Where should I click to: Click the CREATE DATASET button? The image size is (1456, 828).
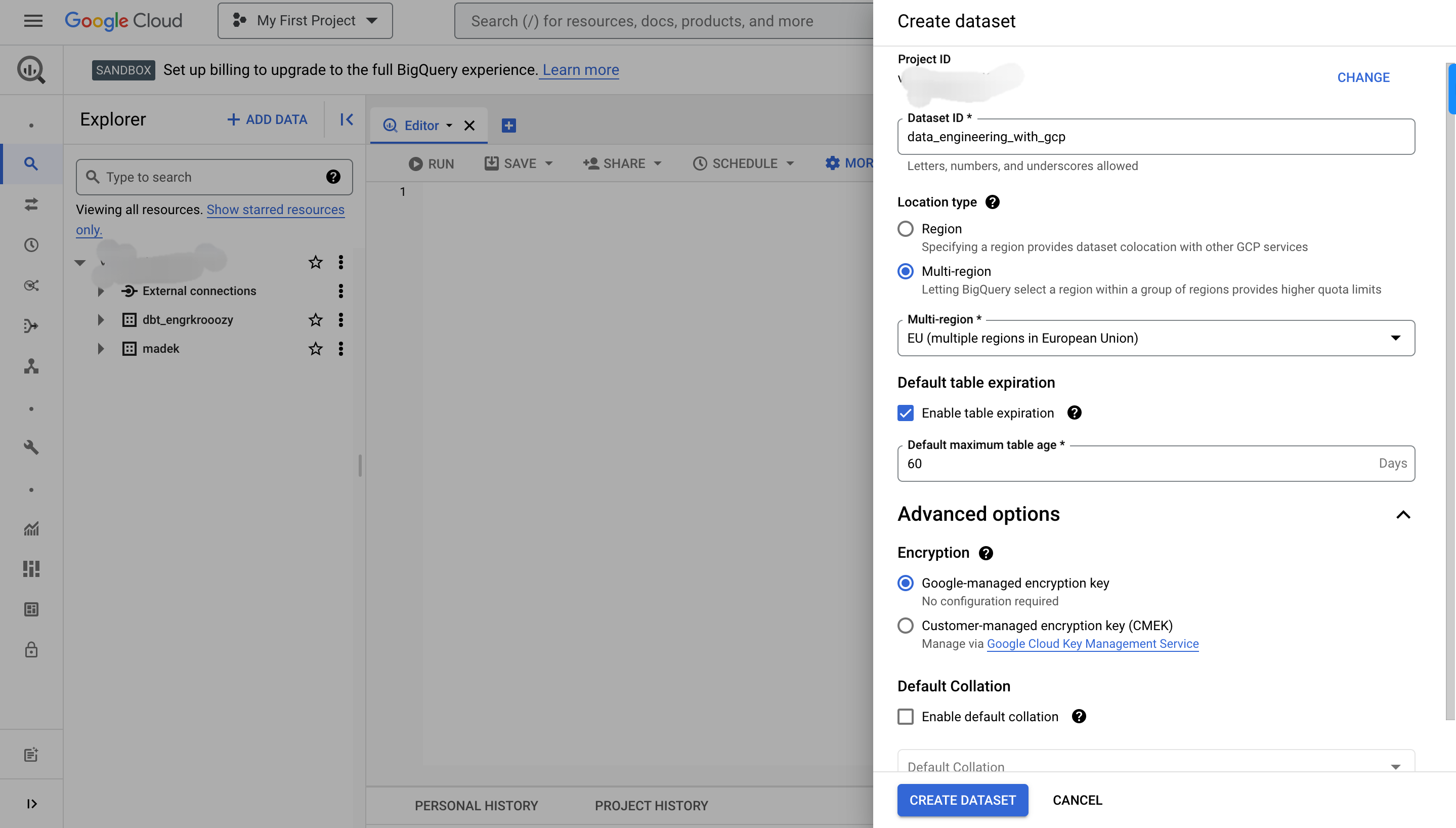963,800
